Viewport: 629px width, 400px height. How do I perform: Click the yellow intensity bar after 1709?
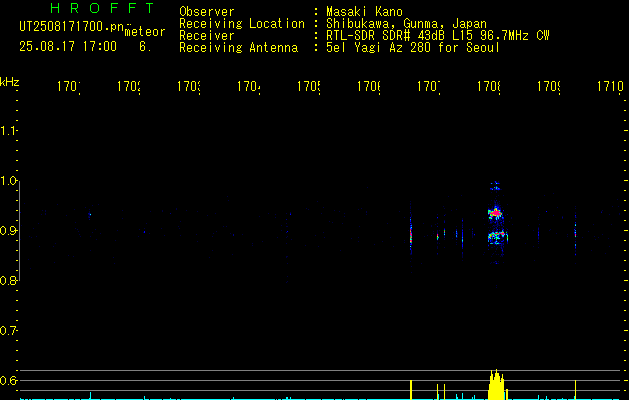coord(576,390)
